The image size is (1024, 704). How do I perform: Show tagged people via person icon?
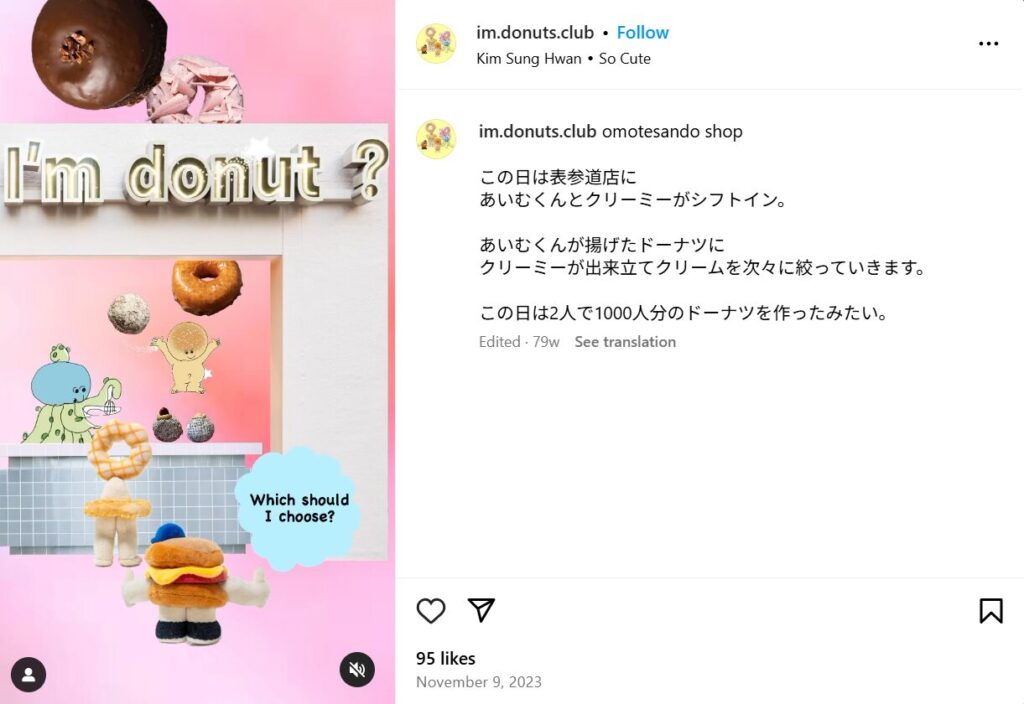point(29,674)
